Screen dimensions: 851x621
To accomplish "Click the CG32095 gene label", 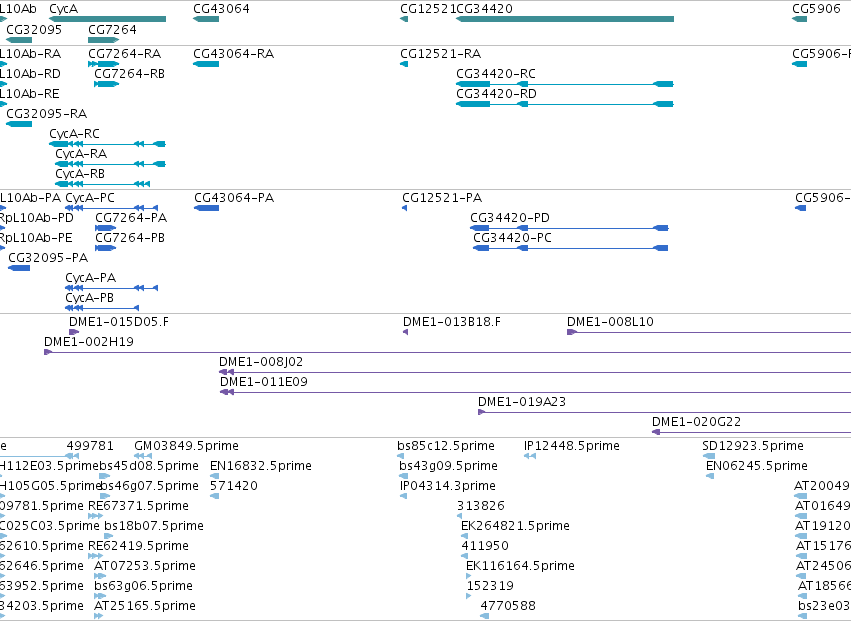I will click(34, 29).
